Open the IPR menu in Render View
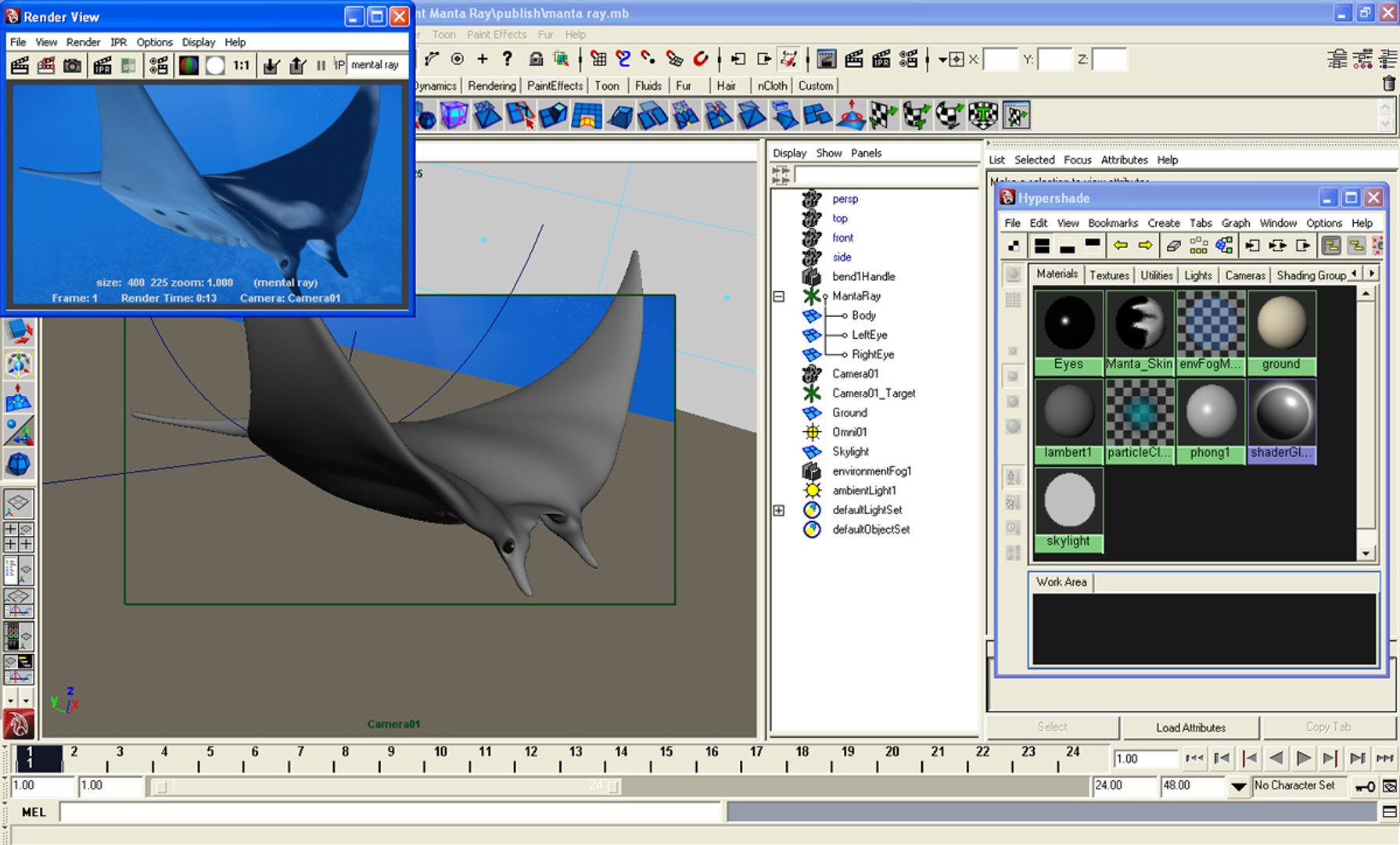1400x845 pixels. 118,42
